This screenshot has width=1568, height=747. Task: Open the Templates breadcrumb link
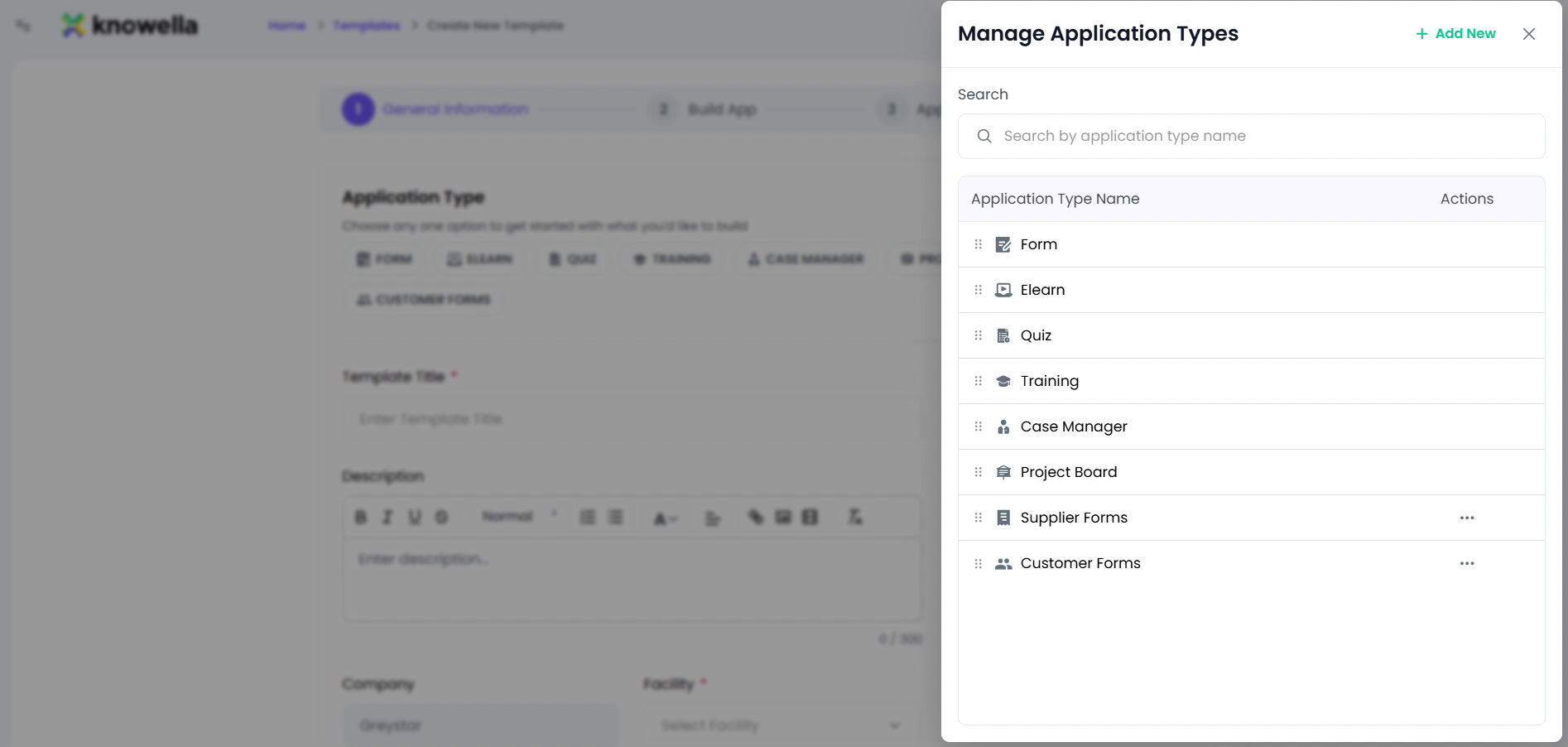tap(367, 26)
